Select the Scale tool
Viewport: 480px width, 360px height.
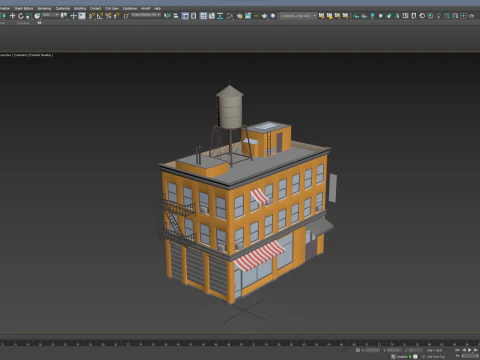[x=29, y=16]
